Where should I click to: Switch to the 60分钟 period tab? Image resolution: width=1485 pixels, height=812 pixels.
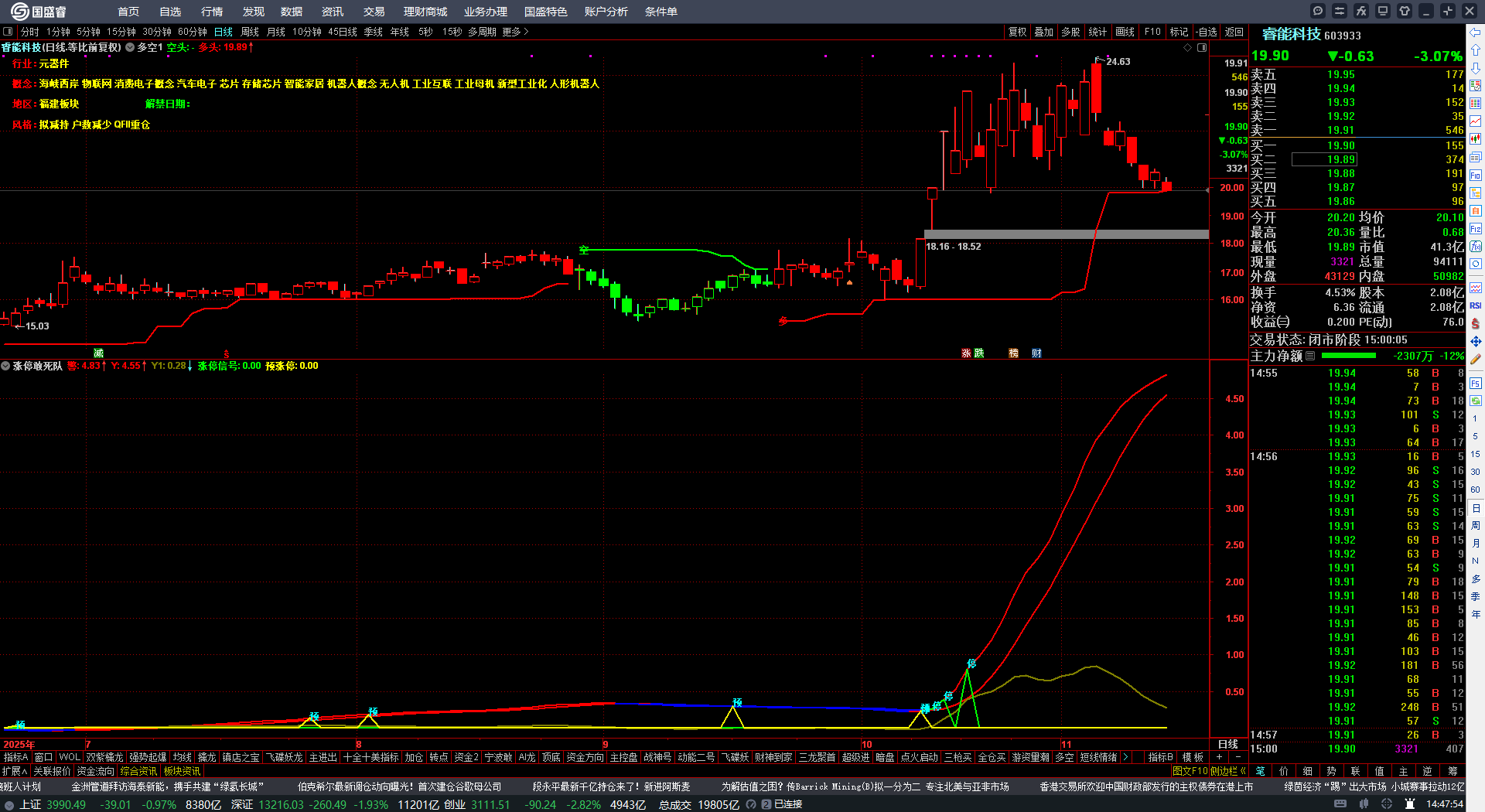pyautogui.click(x=193, y=32)
